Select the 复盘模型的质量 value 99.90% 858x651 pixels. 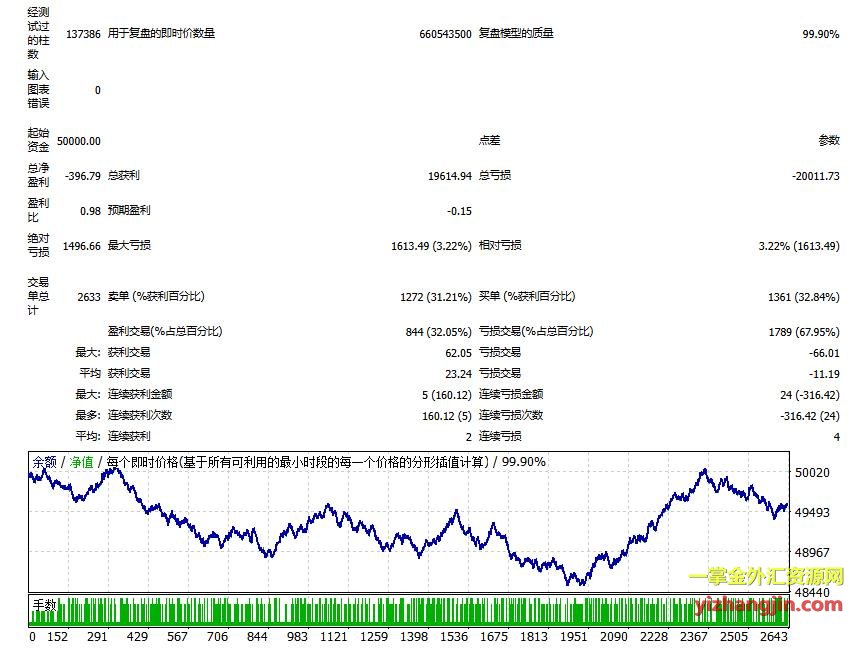820,34
